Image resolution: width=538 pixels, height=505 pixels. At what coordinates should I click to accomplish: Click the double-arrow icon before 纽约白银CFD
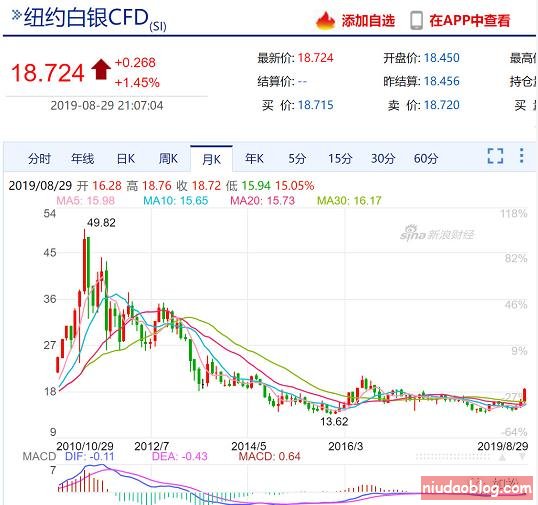(16, 15)
